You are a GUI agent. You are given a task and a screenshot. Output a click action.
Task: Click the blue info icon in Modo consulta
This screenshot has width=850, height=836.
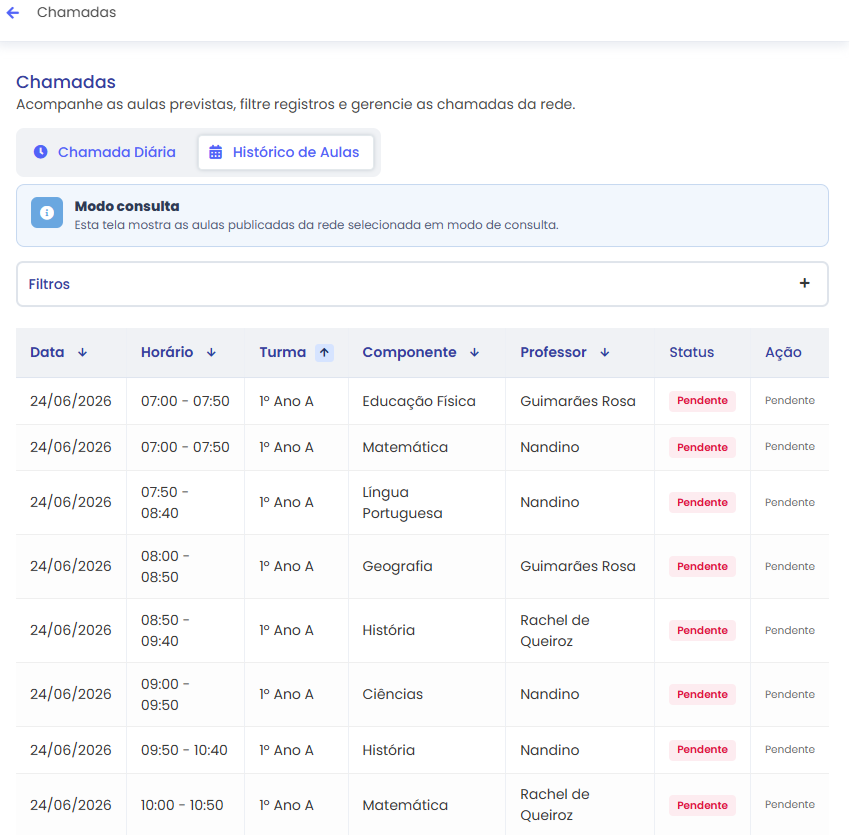coord(47,213)
